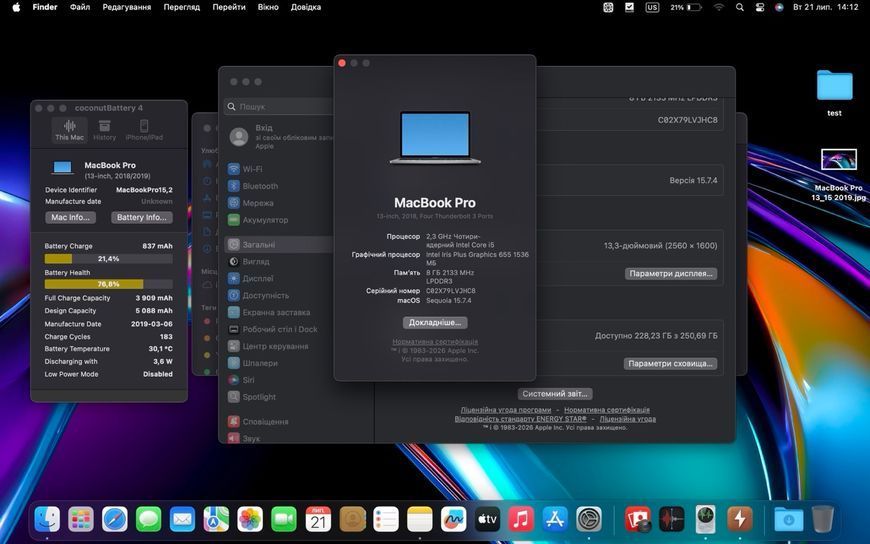Open Messages from the Dock
This screenshot has height=544, width=870.
149,520
